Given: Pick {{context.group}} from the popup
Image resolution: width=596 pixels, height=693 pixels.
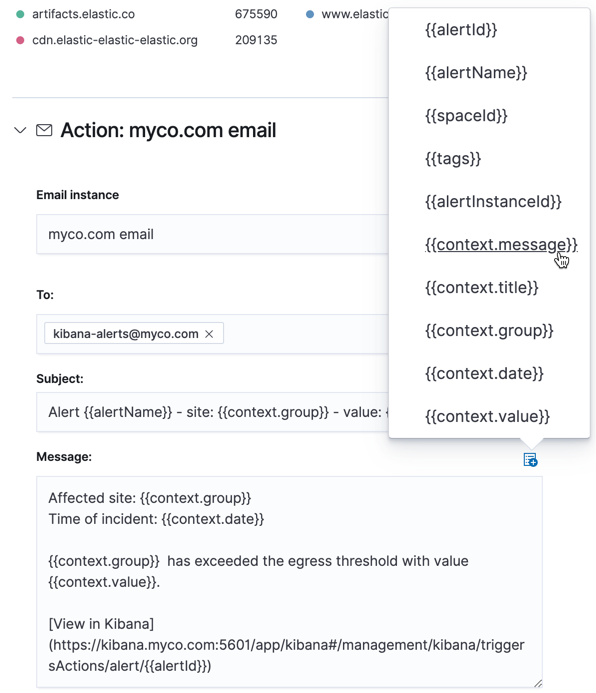Looking at the screenshot, I should click(489, 330).
